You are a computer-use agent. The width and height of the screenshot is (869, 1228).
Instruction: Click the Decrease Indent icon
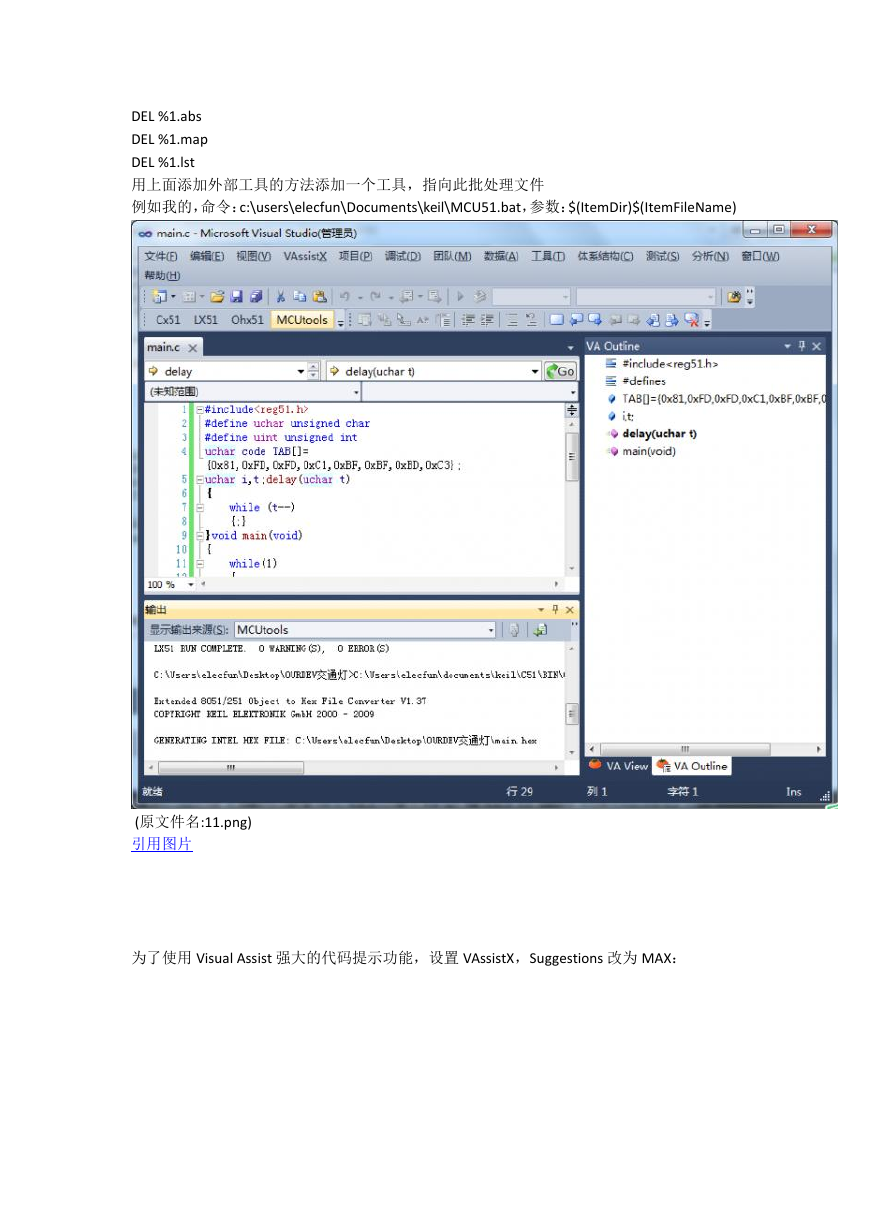point(467,320)
